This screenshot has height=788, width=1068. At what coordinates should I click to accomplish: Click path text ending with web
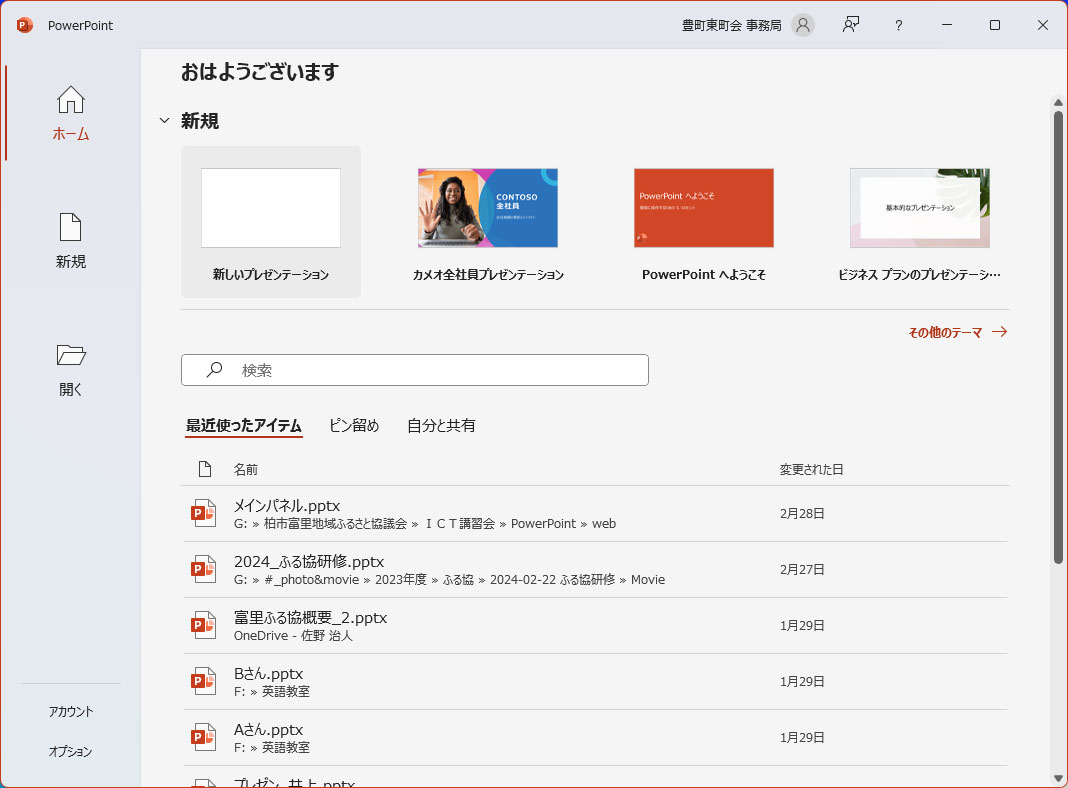pyautogui.click(x=425, y=524)
